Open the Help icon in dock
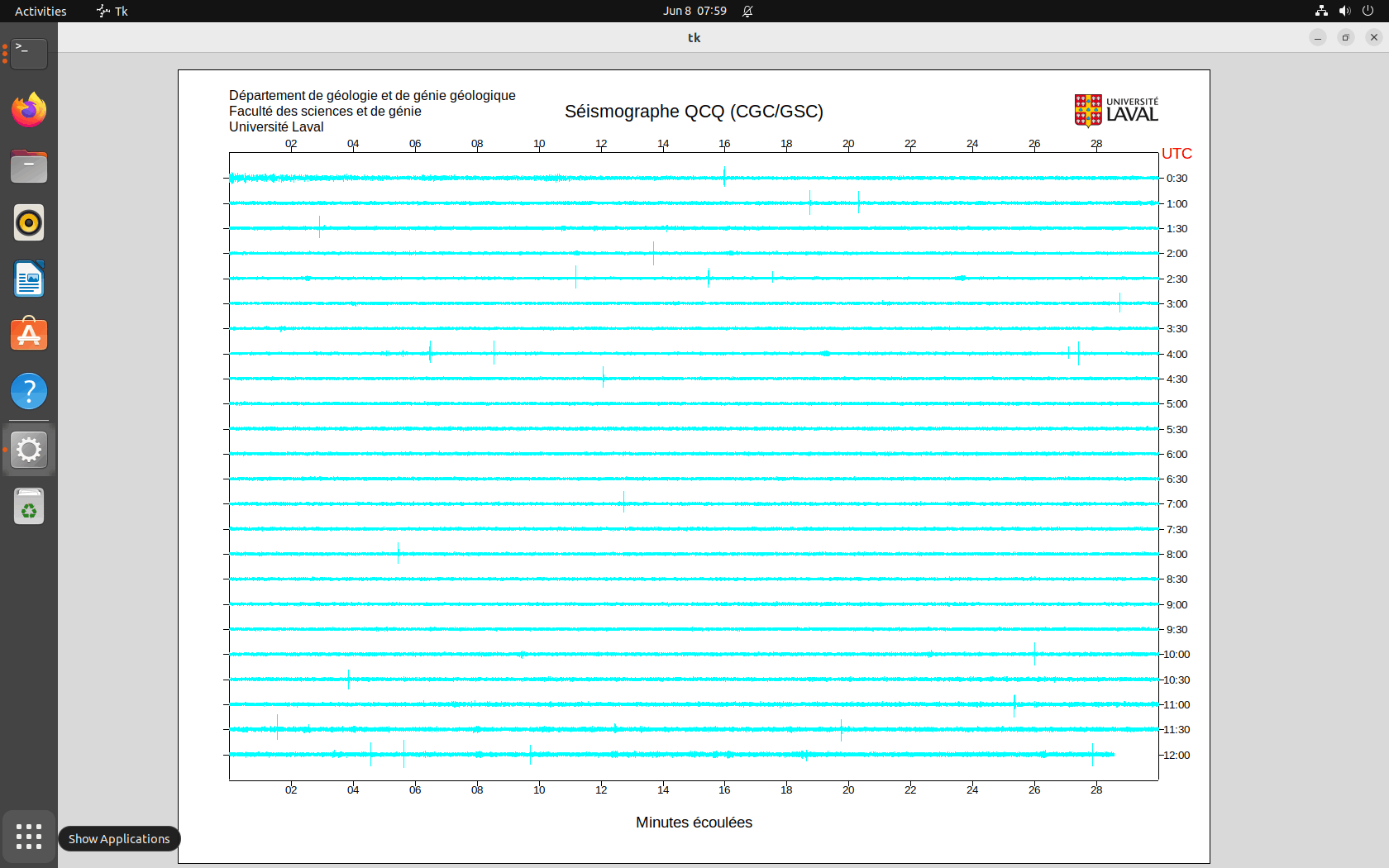 [29, 391]
